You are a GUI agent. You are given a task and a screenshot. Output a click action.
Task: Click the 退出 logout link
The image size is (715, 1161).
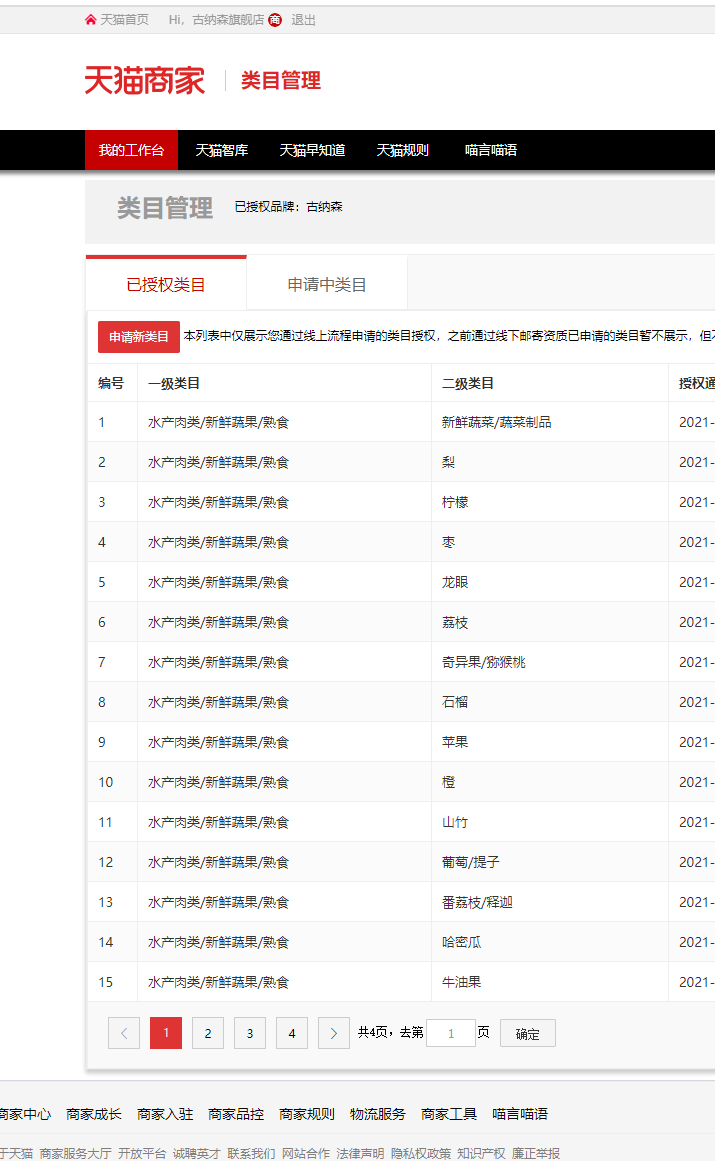point(303,20)
